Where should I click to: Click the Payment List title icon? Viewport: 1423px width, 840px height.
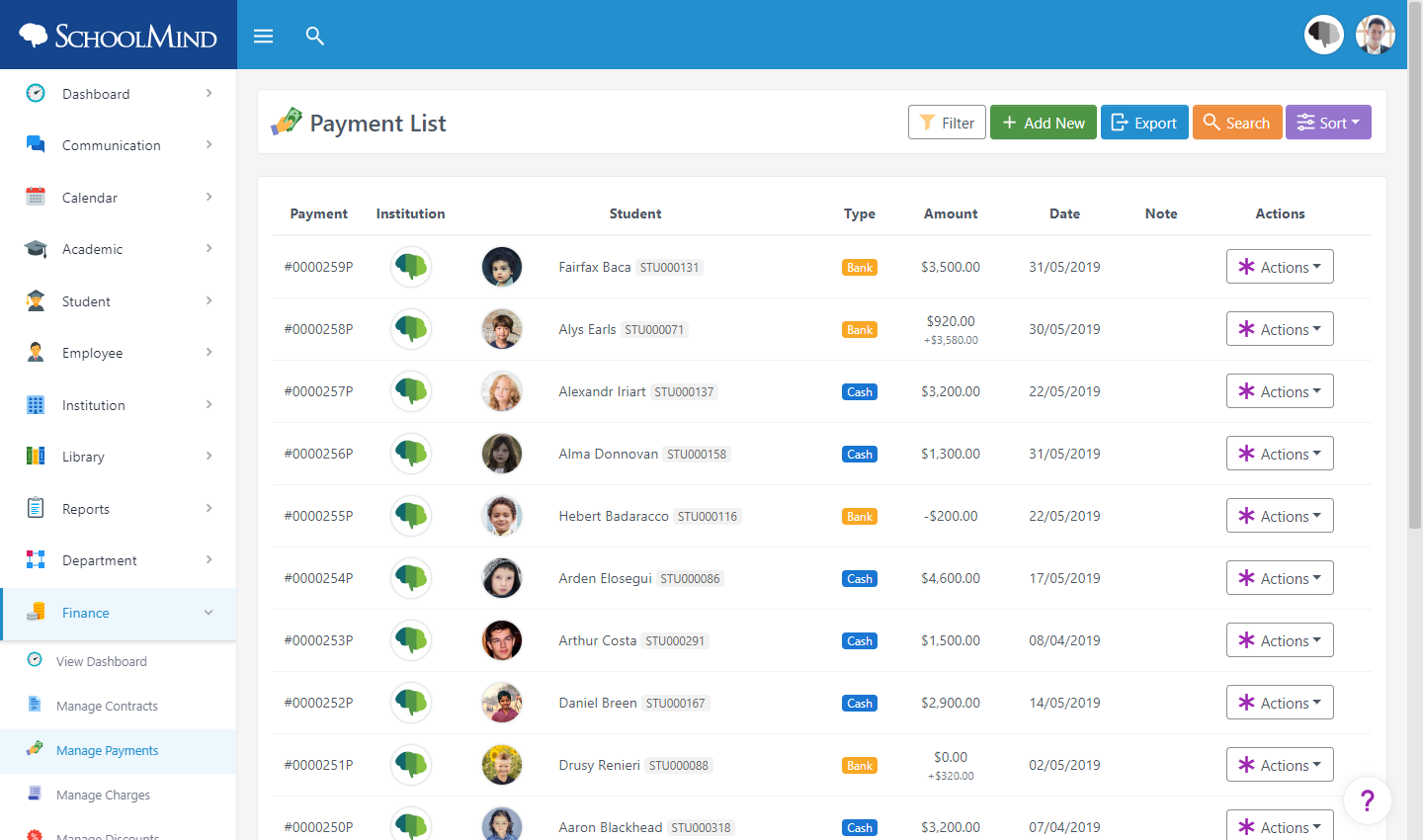pos(287,122)
